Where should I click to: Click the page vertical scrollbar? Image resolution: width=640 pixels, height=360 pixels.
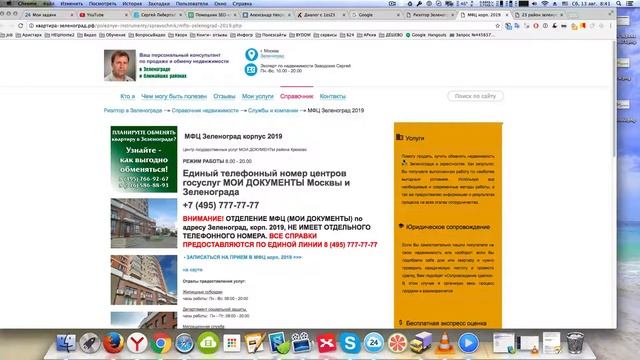pos(614,98)
